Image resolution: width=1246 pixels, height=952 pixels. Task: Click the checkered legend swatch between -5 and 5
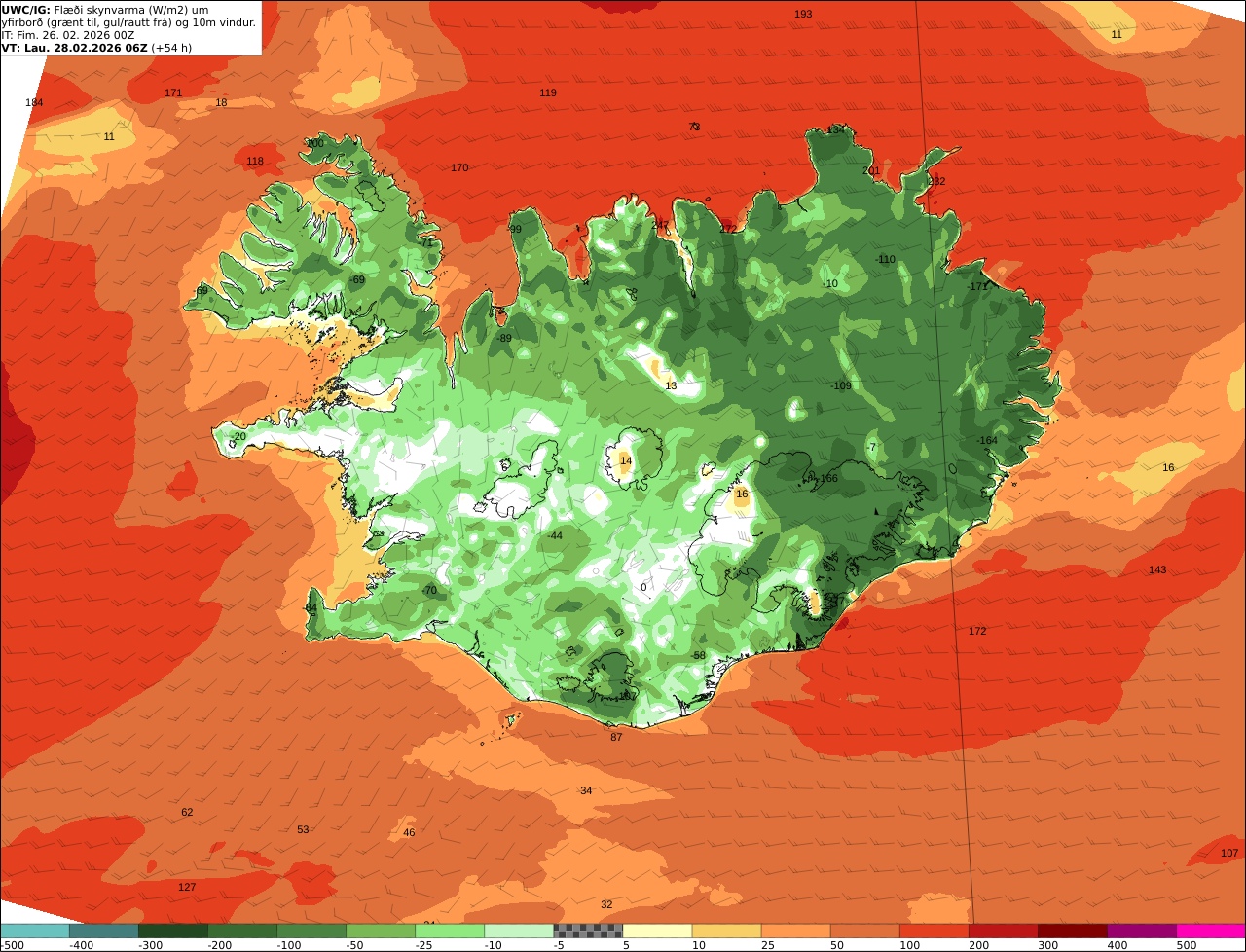pos(588,931)
